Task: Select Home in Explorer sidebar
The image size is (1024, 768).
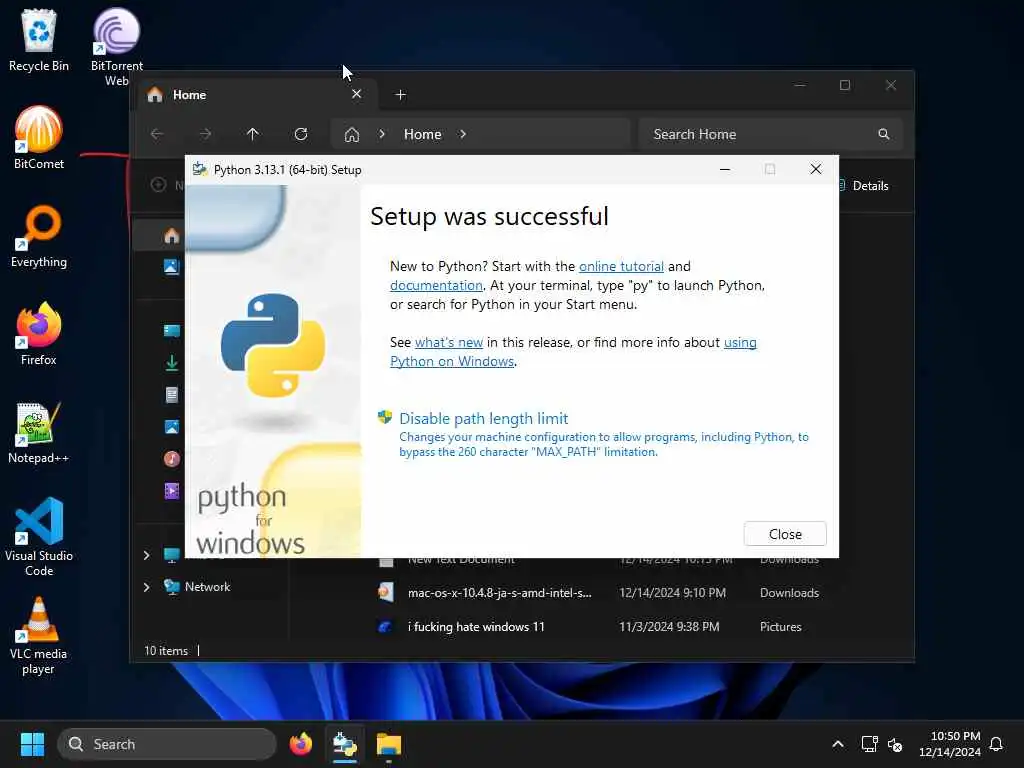Action: click(x=172, y=236)
